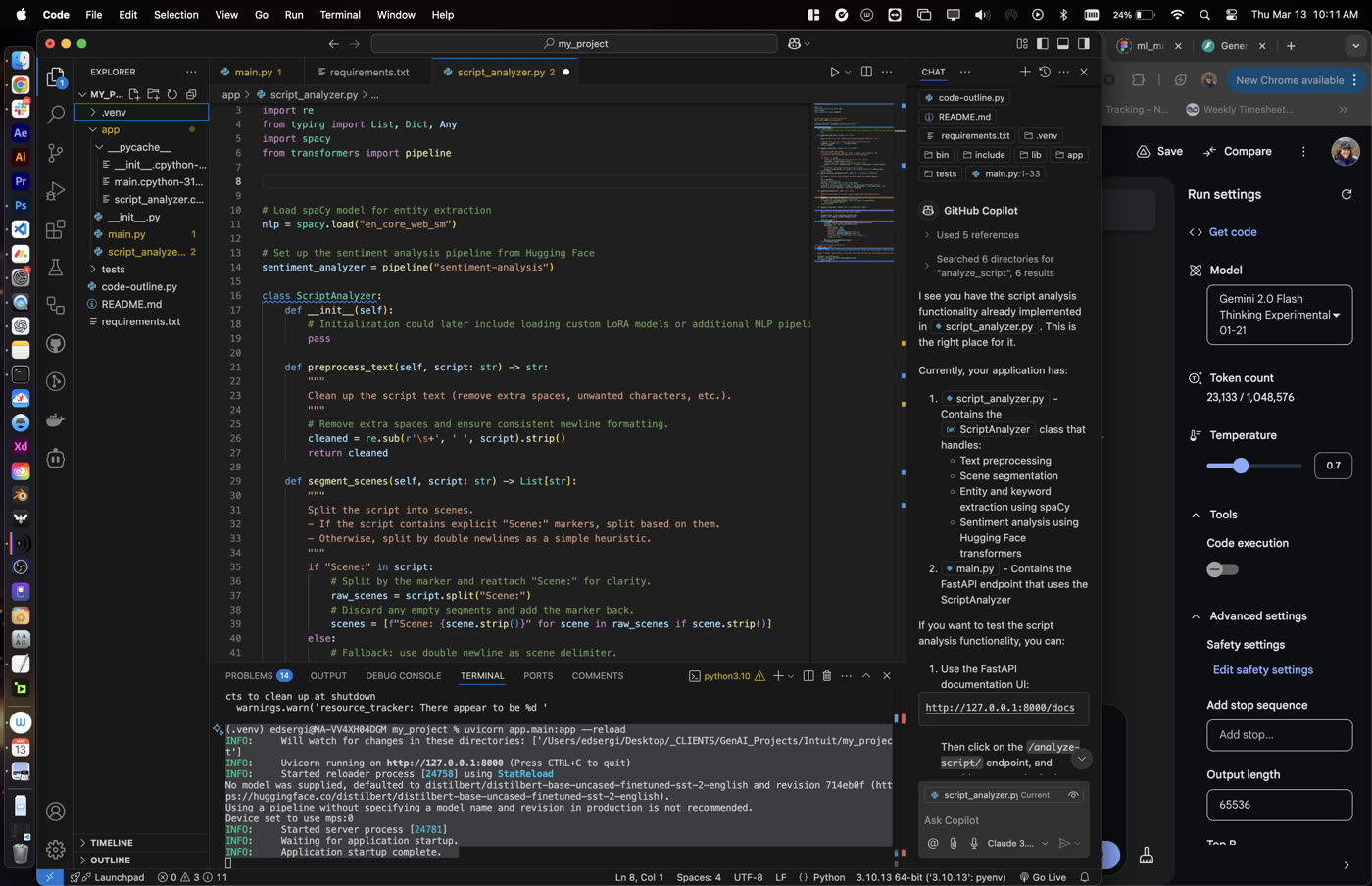Collapse the __pycache__ folder
This screenshot has height=886, width=1372.
tap(142, 147)
